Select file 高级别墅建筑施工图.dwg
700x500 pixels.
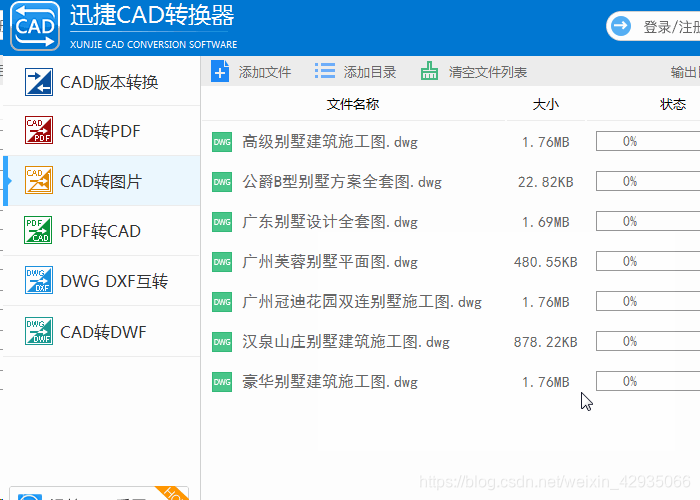click(330, 142)
